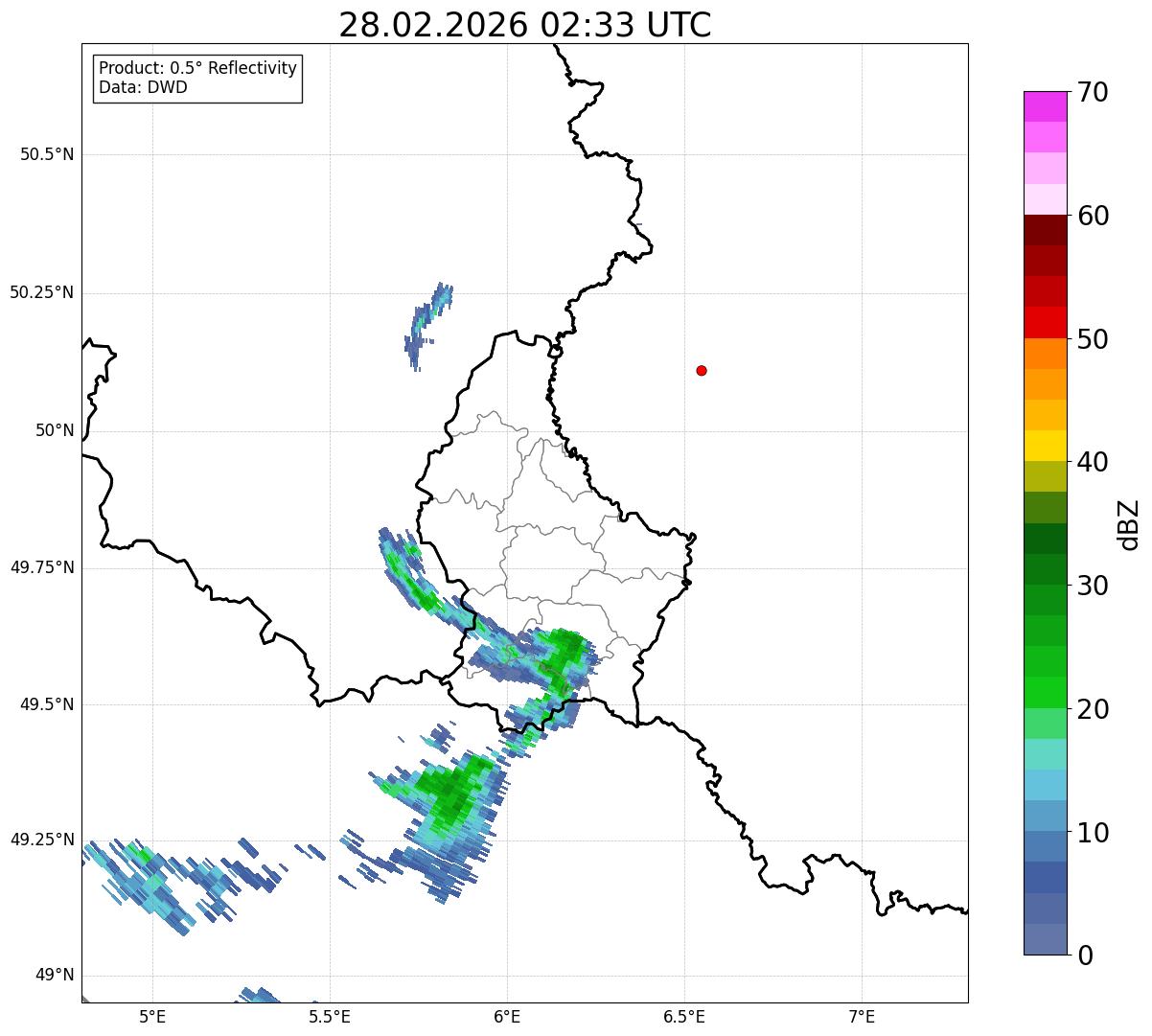Click the longitude label 5°E
The image size is (1152, 1036).
(152, 1016)
